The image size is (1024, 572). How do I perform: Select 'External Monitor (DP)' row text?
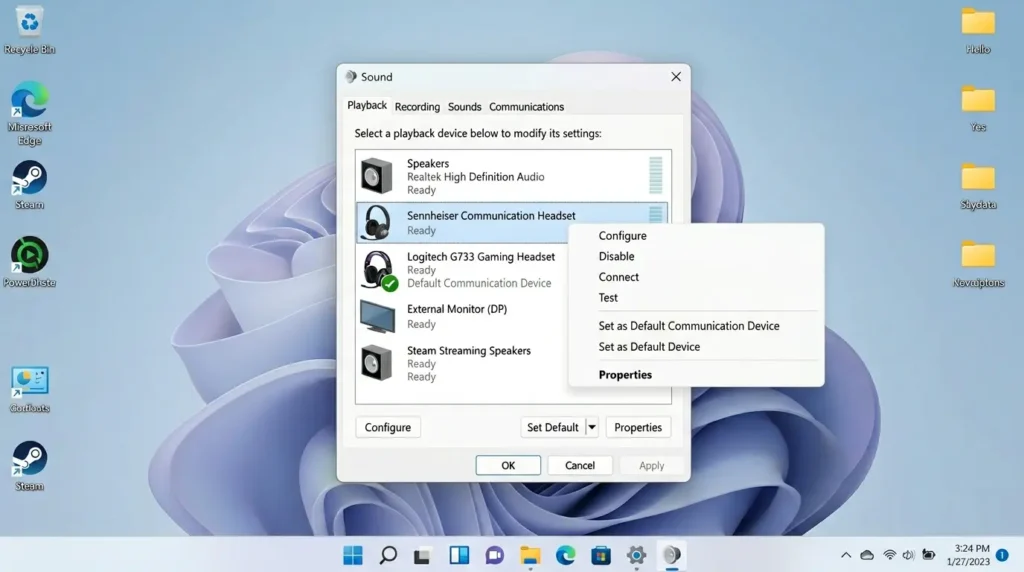click(456, 309)
